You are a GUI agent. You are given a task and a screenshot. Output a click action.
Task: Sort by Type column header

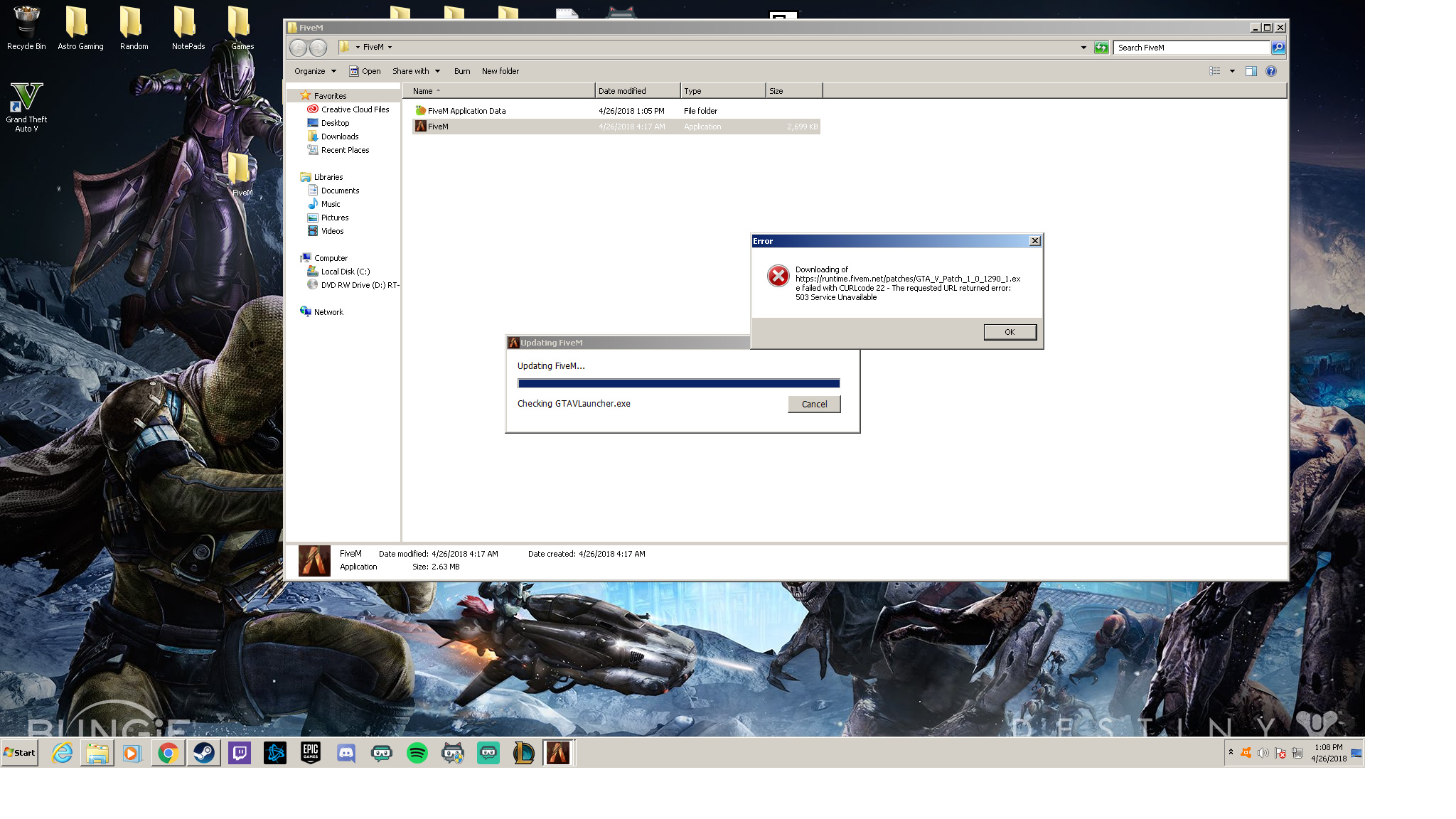coord(723,91)
